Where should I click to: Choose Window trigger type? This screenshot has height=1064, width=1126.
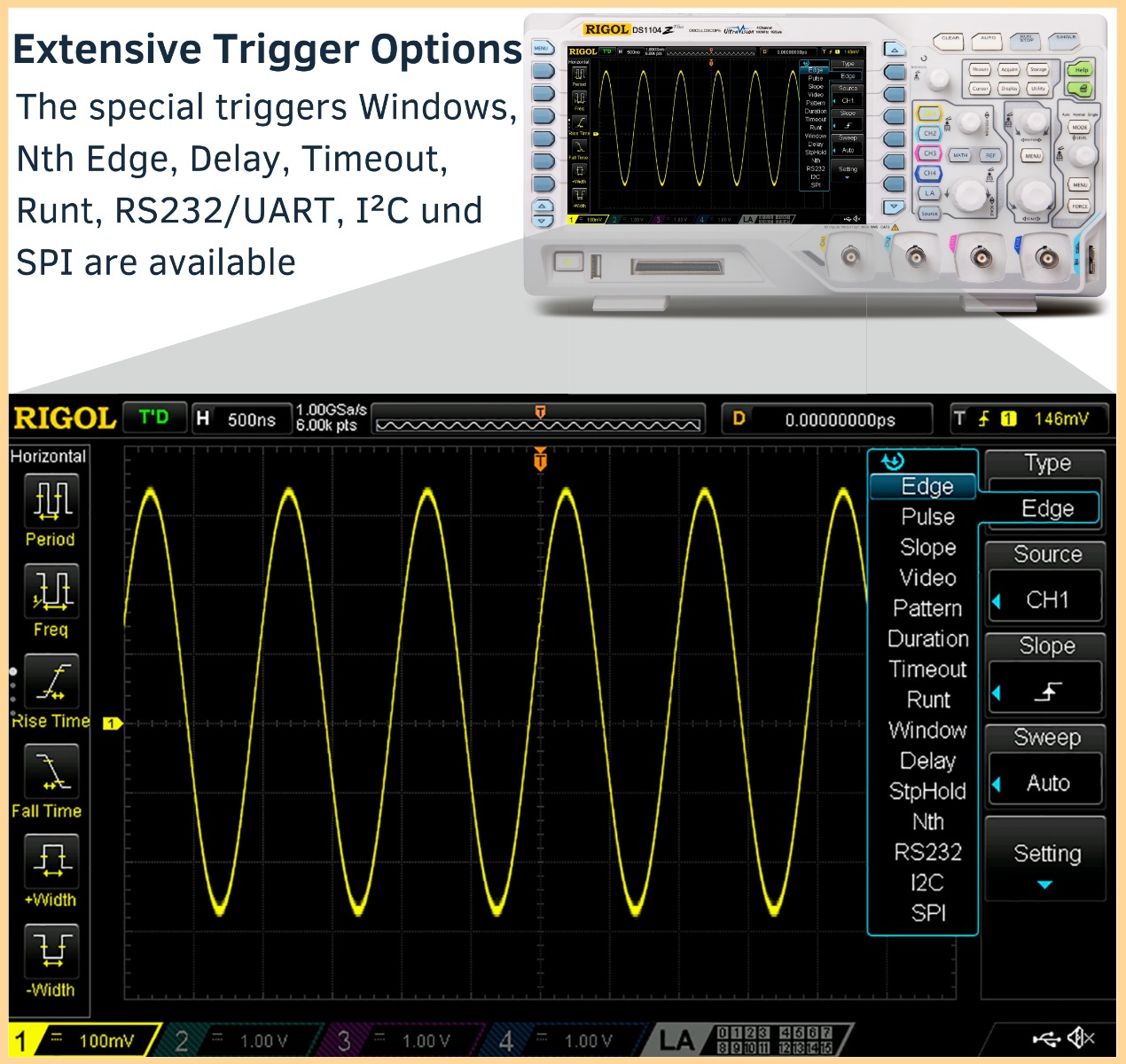click(927, 731)
